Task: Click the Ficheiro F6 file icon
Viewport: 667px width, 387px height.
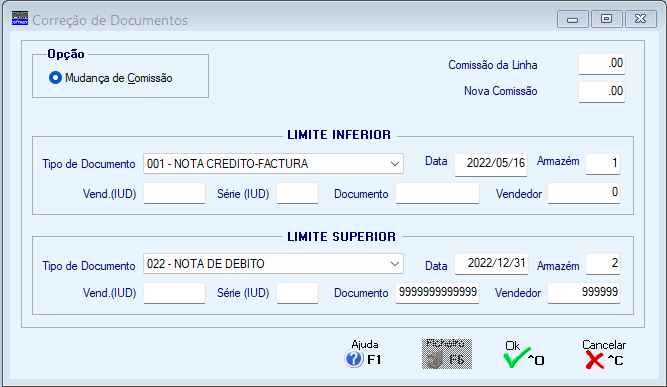Action: pyautogui.click(x=434, y=360)
